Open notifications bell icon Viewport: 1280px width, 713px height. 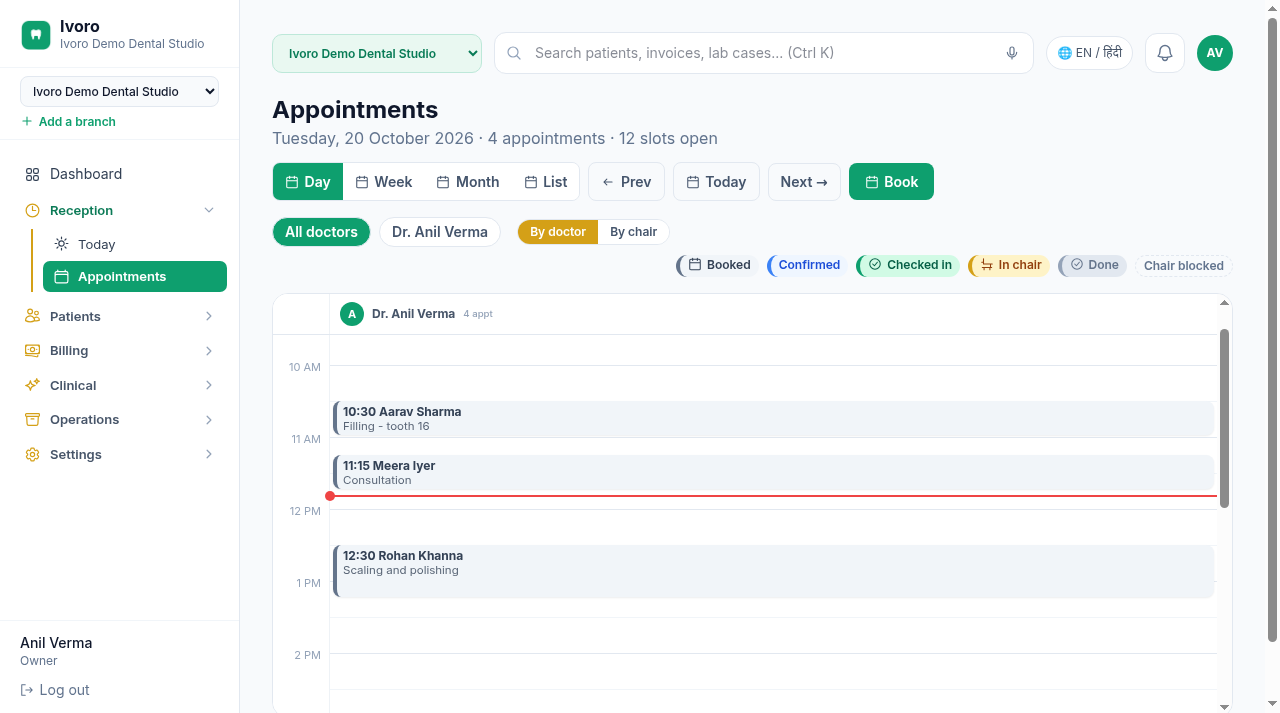point(1165,53)
